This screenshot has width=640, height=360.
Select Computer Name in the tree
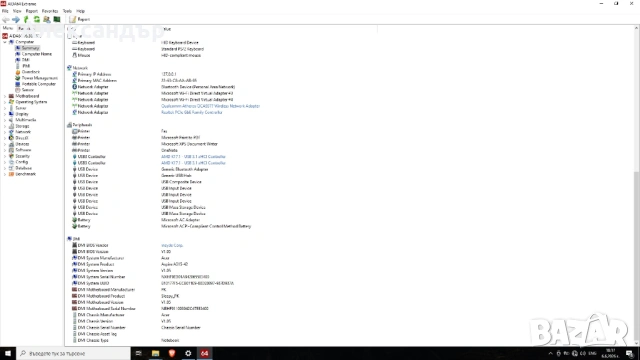tap(36, 54)
